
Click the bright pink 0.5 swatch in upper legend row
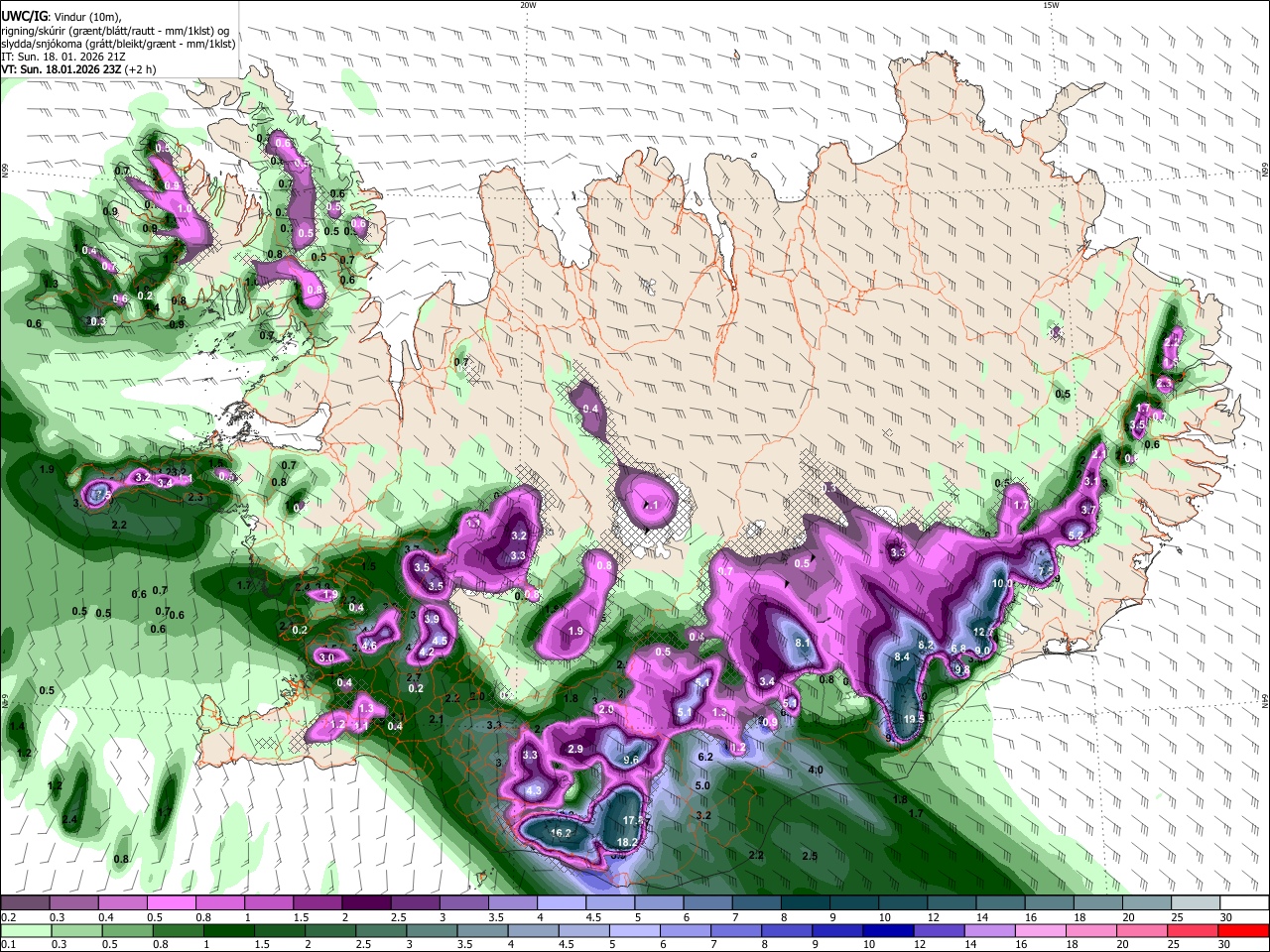pos(171,902)
